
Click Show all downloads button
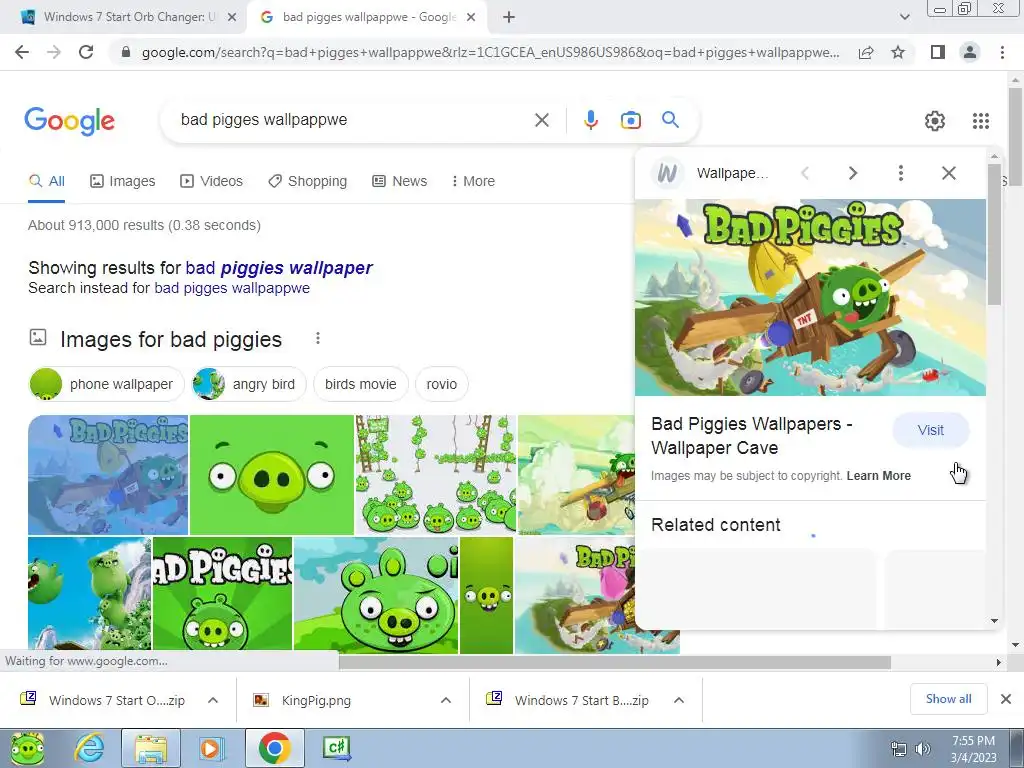[x=948, y=699]
